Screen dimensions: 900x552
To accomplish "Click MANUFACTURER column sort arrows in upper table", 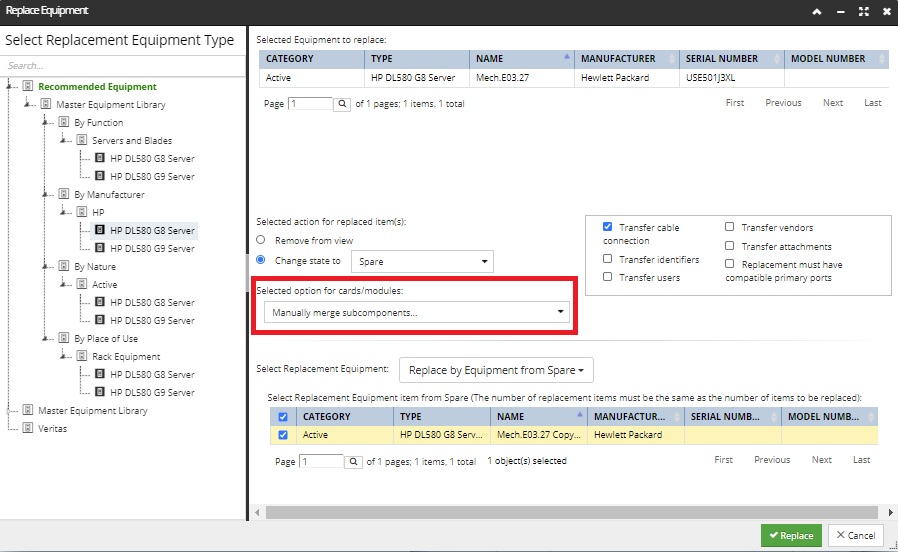I will (x=672, y=59).
